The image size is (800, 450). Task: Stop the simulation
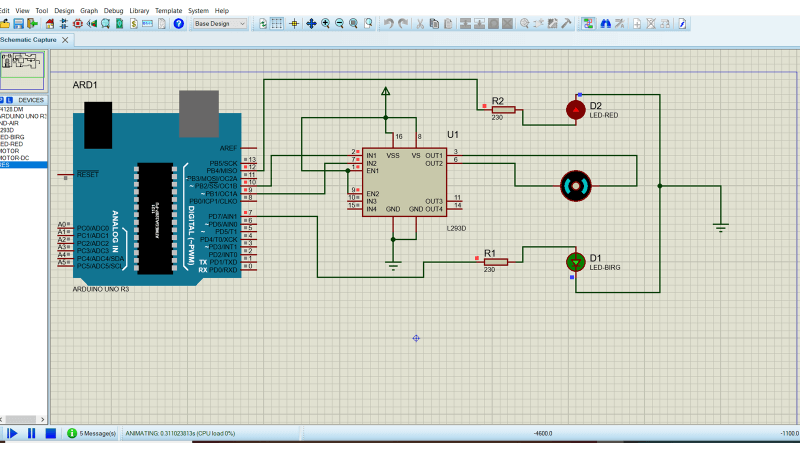tap(50, 433)
